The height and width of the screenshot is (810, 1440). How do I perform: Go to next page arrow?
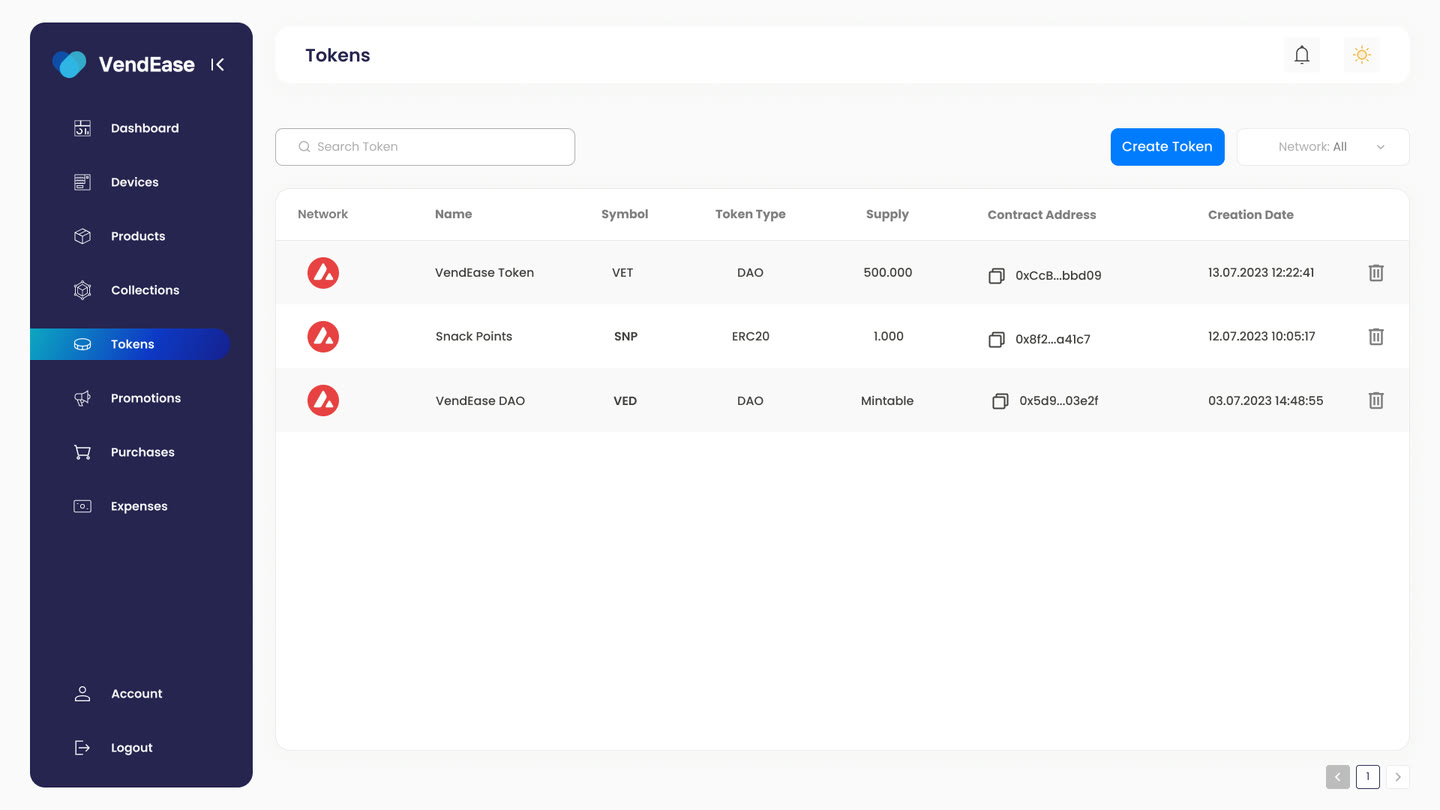coord(1398,776)
